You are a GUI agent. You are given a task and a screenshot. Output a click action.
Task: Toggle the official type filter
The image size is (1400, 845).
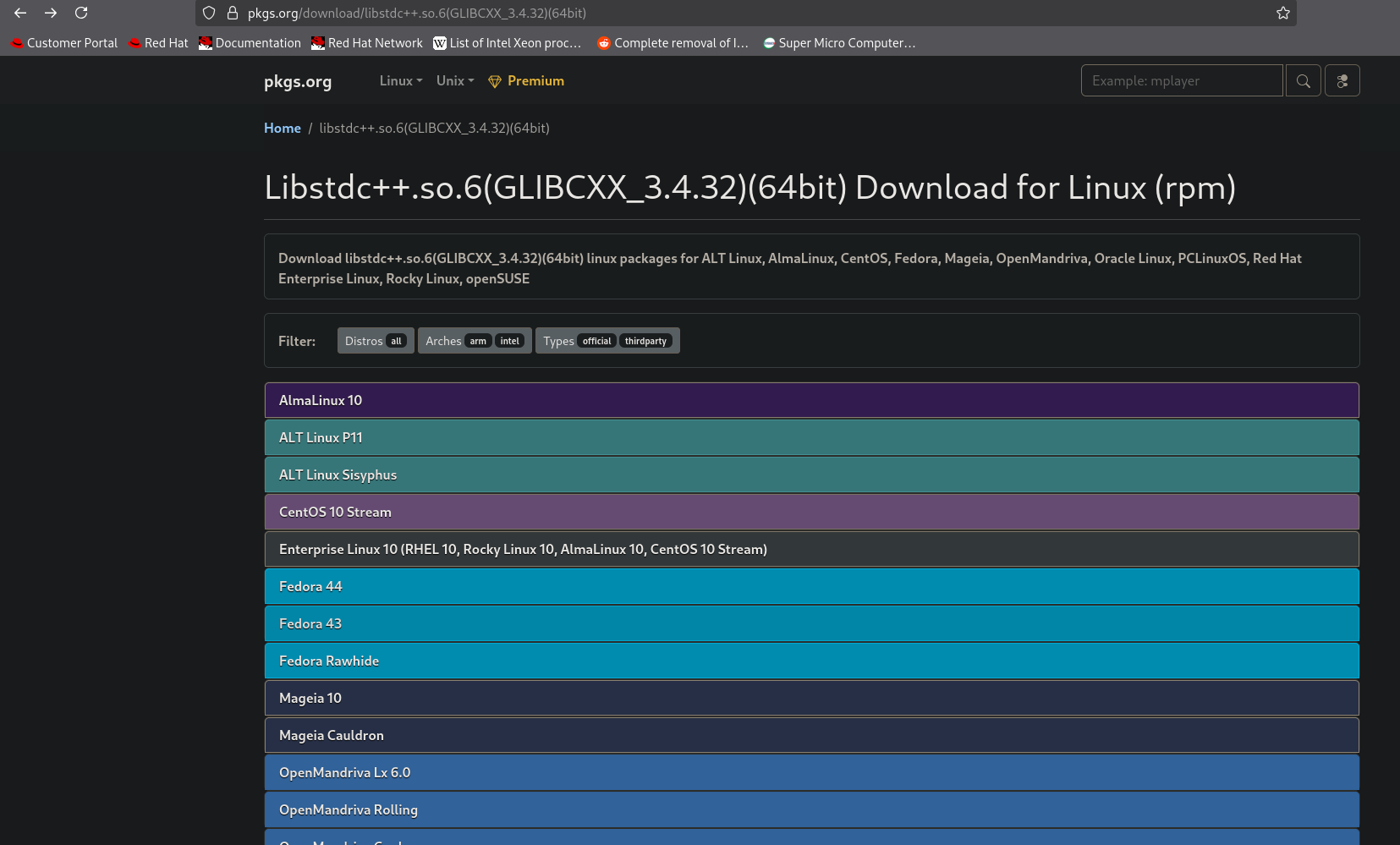(x=596, y=342)
